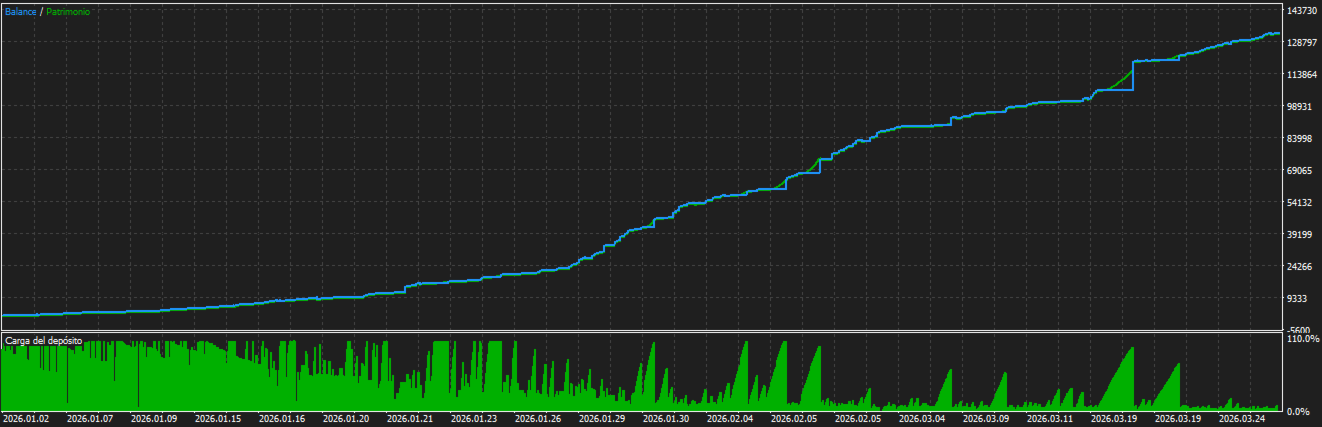Select the 143730 value on the price axis
This screenshot has width=1322, height=427.
tap(1303, 11)
